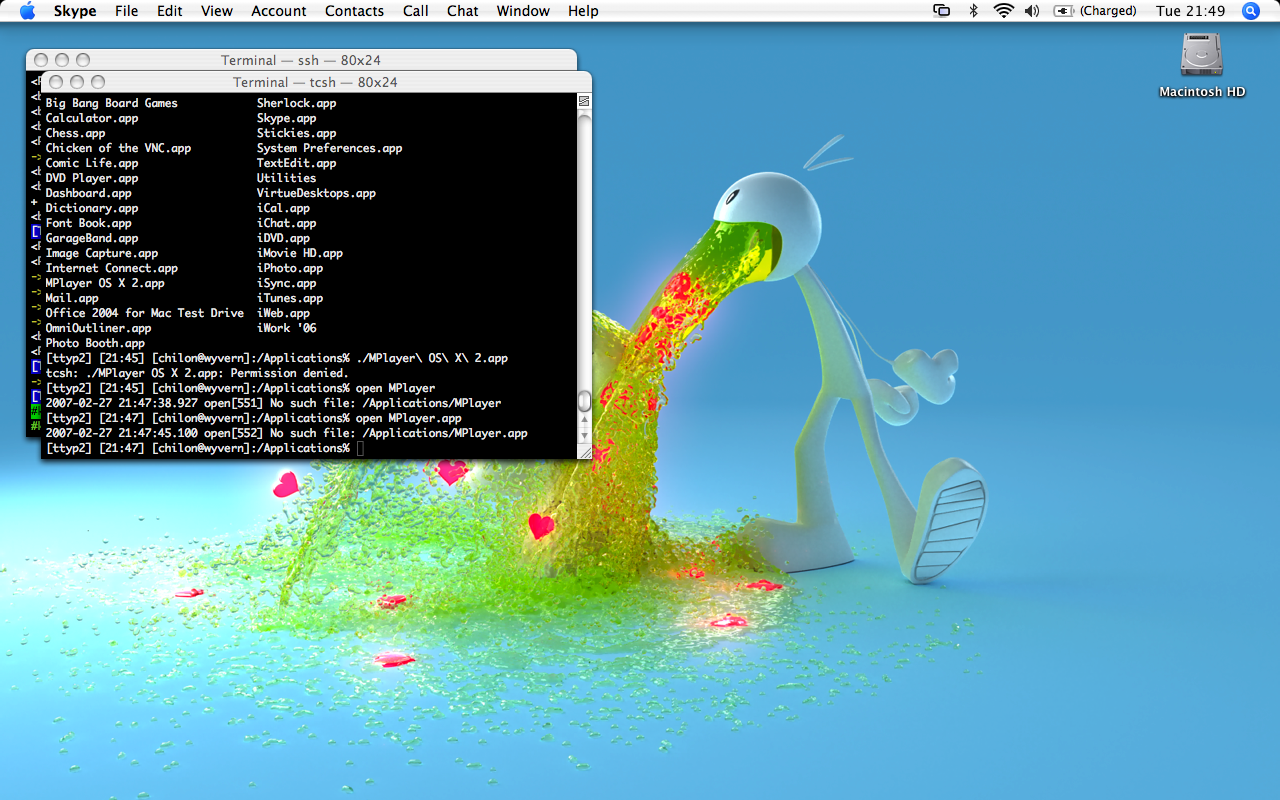Image resolution: width=1280 pixels, height=800 pixels.
Task: Click the tcsh terminal resize grip
Action: tap(584, 452)
